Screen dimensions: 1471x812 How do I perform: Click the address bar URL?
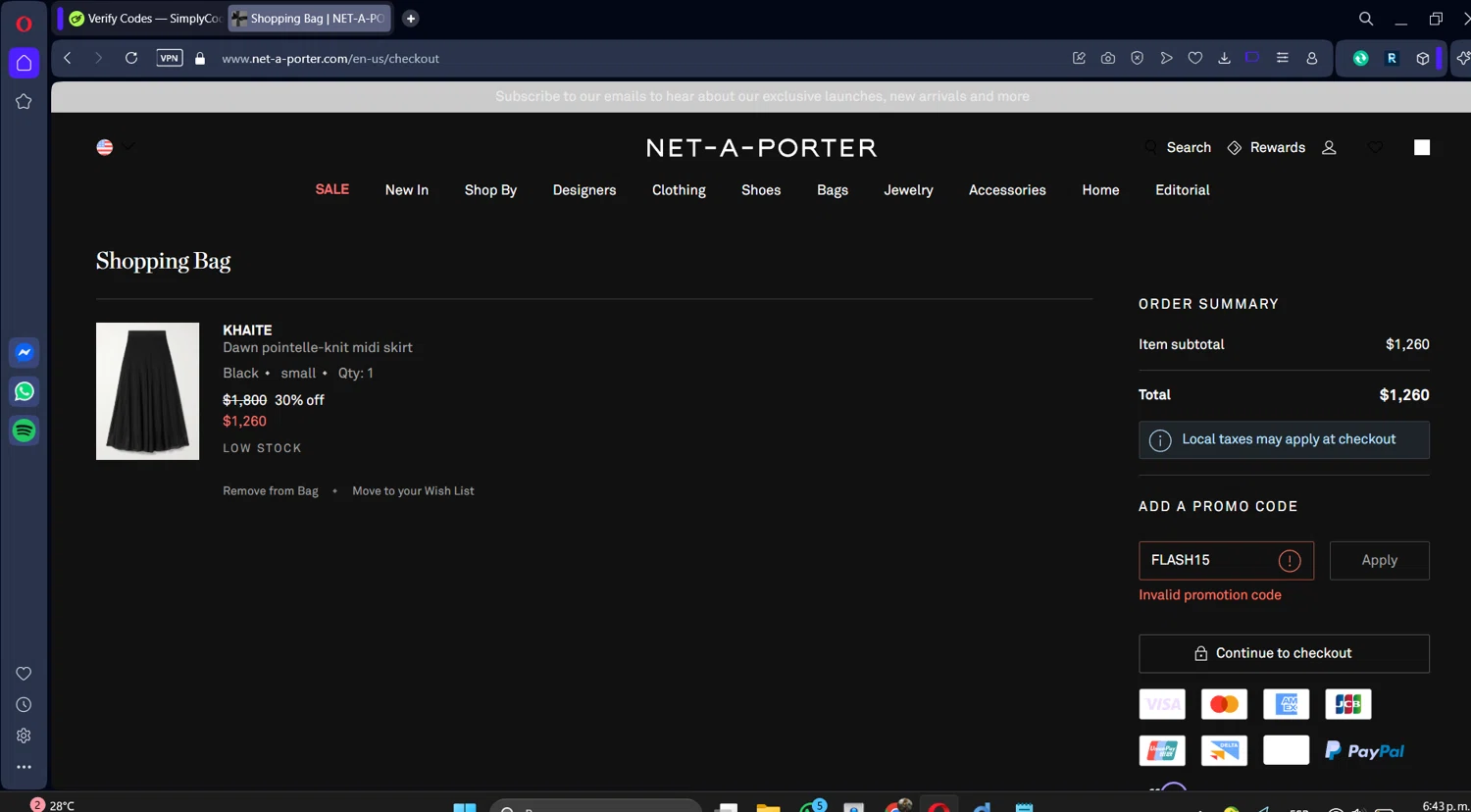point(330,59)
